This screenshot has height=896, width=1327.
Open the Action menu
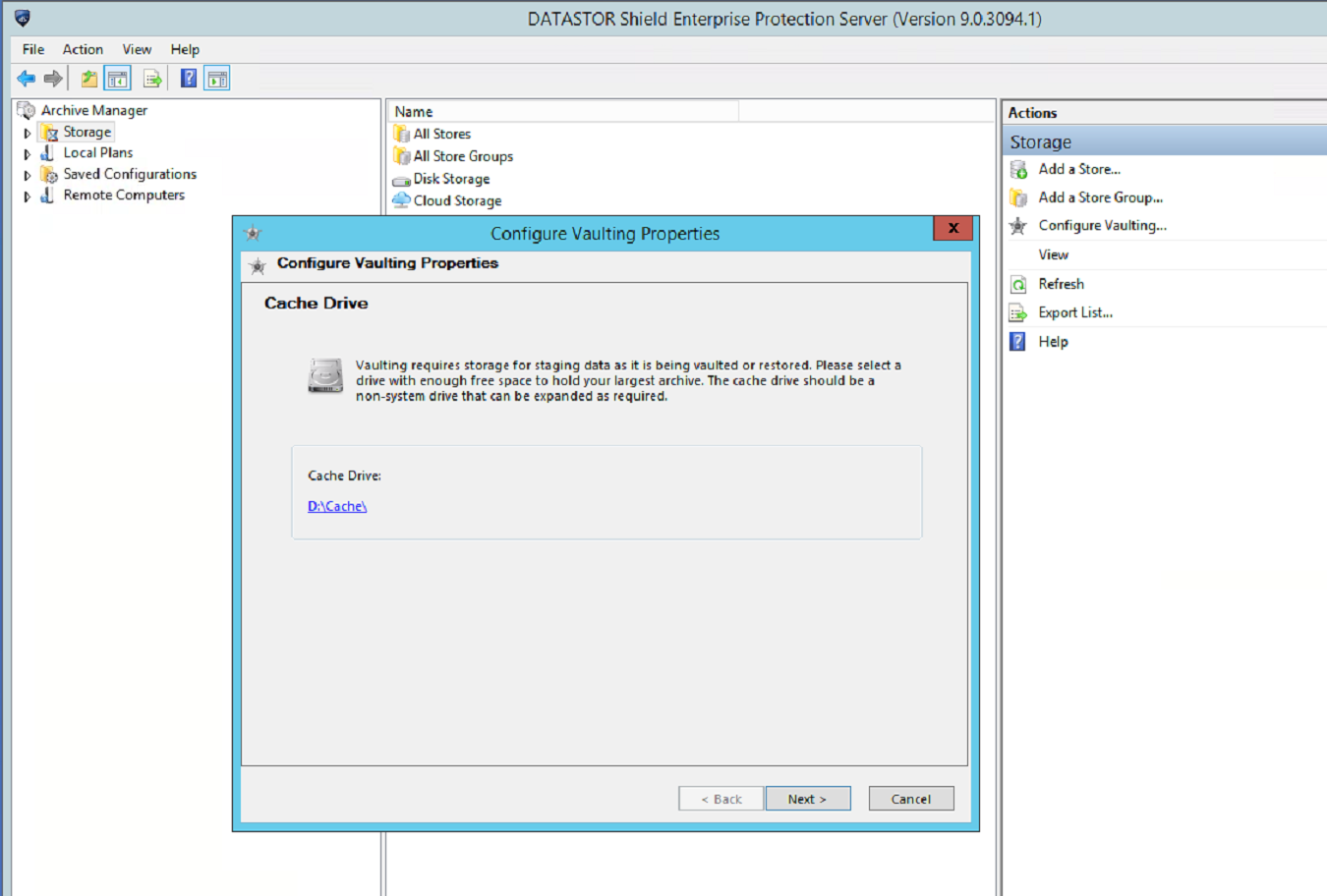pyautogui.click(x=83, y=49)
